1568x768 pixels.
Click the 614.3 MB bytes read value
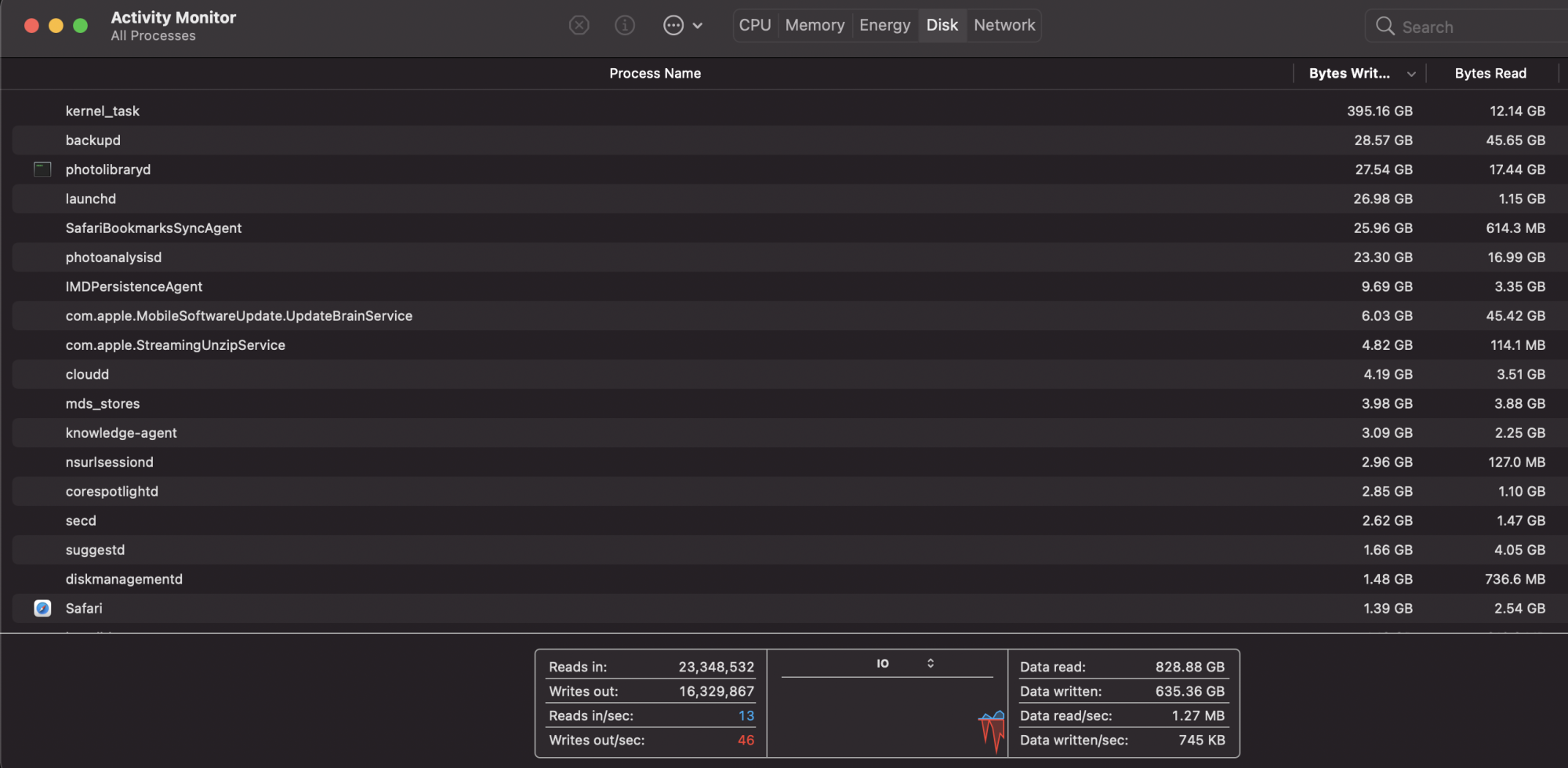[x=1515, y=228]
